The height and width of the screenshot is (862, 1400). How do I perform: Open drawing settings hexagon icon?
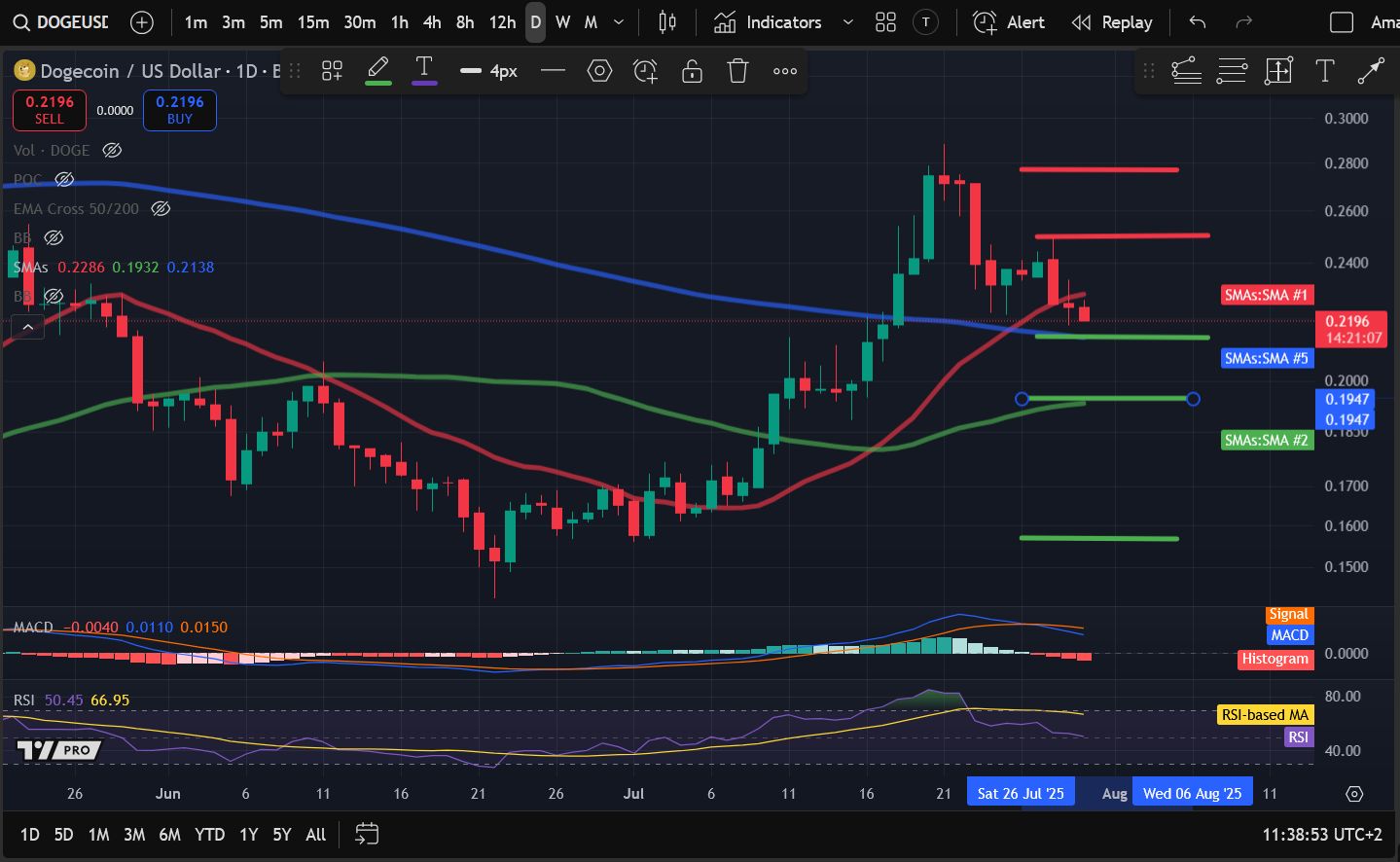tap(599, 71)
